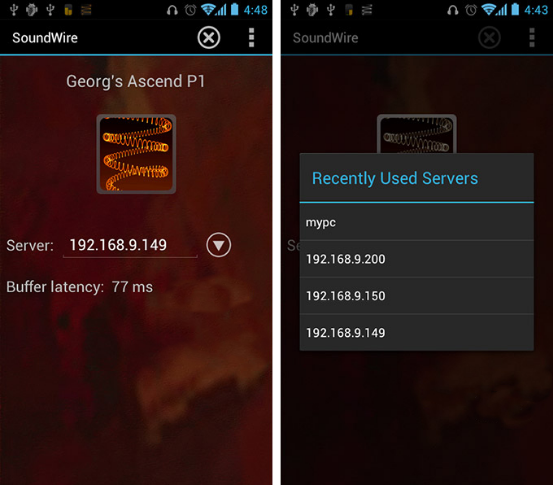Screen dimensions: 554x486
Task: Tap the SoundWire title in left screen
Action: [45, 38]
